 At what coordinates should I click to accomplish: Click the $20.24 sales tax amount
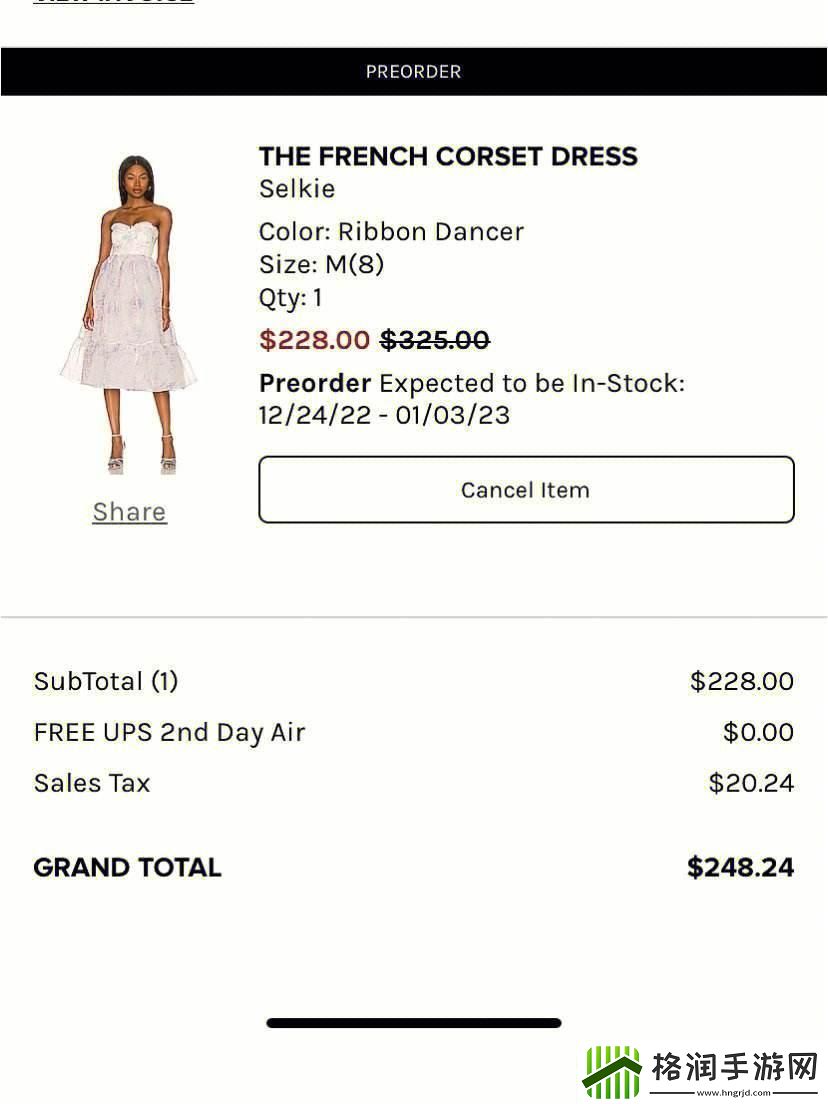click(751, 782)
